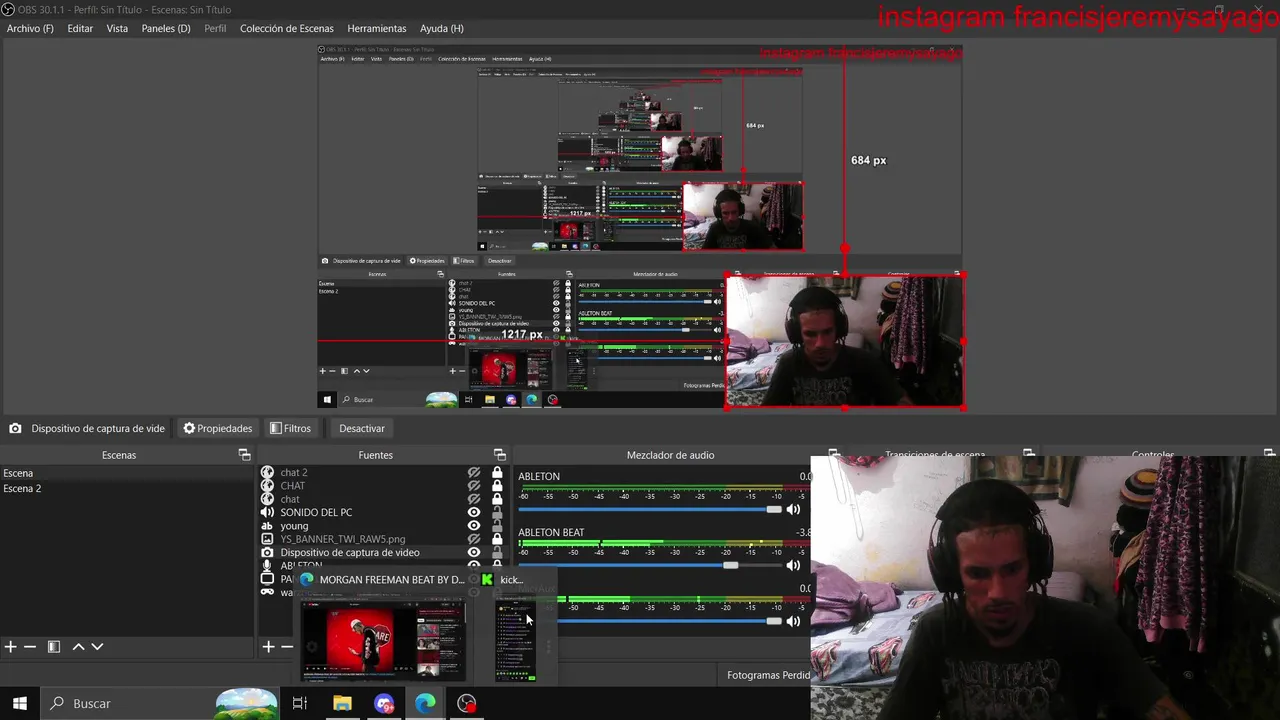Screen dimensions: 1280x720
Task: Toggle lock on Dispositivo de captura de video
Action: pos(497,552)
